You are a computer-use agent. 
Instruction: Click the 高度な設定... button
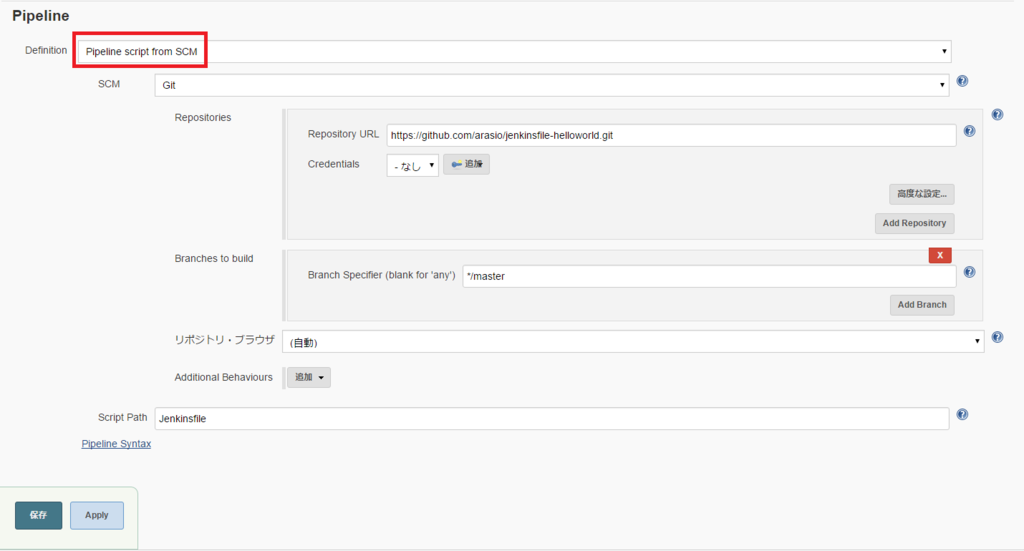pyautogui.click(x=921, y=194)
